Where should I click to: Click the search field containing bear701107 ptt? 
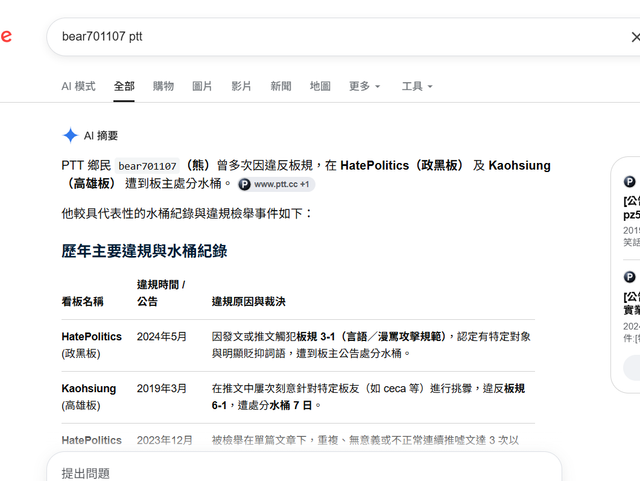coord(343,37)
